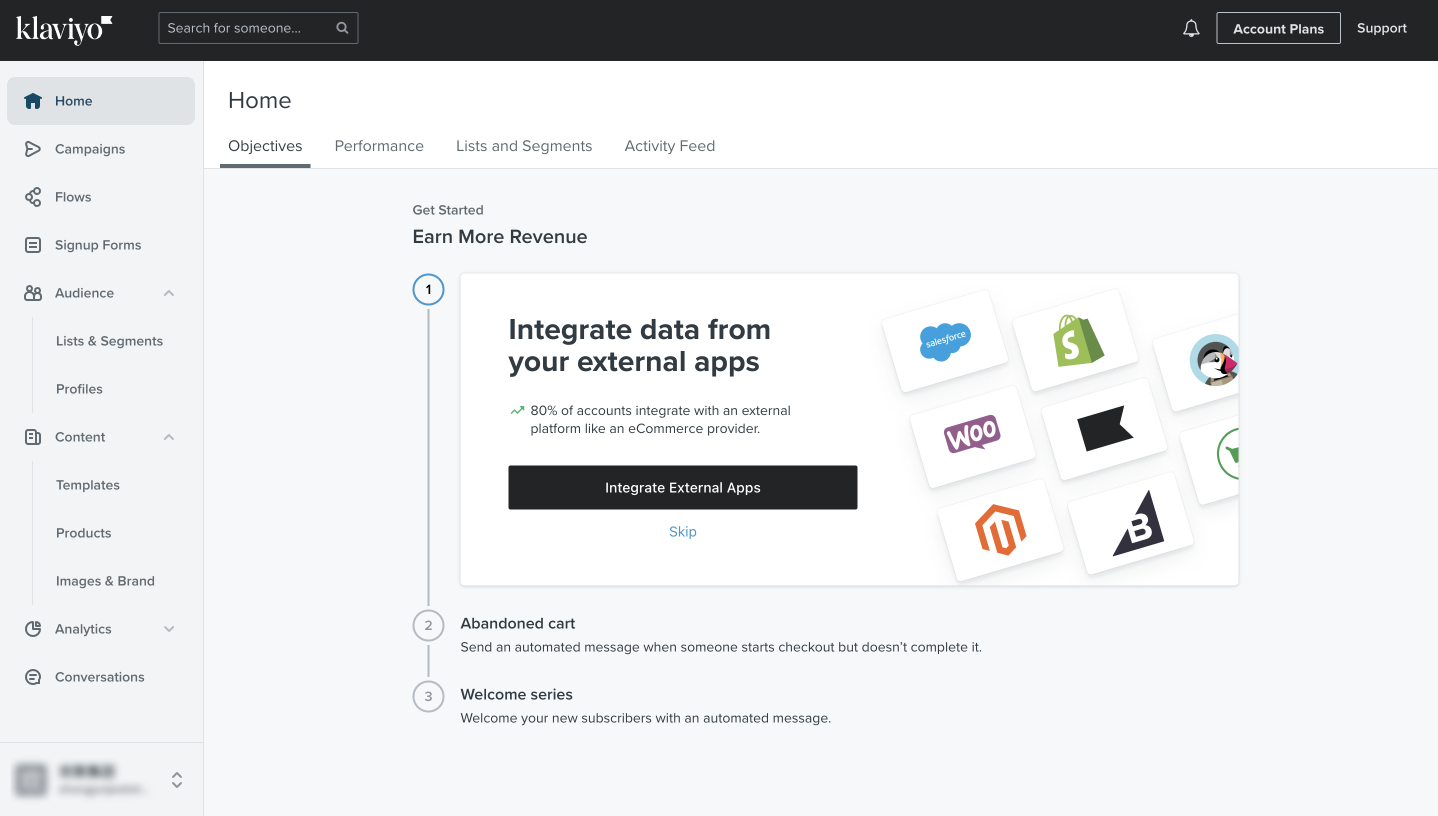
Task: Click the search magnifier icon
Action: [x=342, y=28]
